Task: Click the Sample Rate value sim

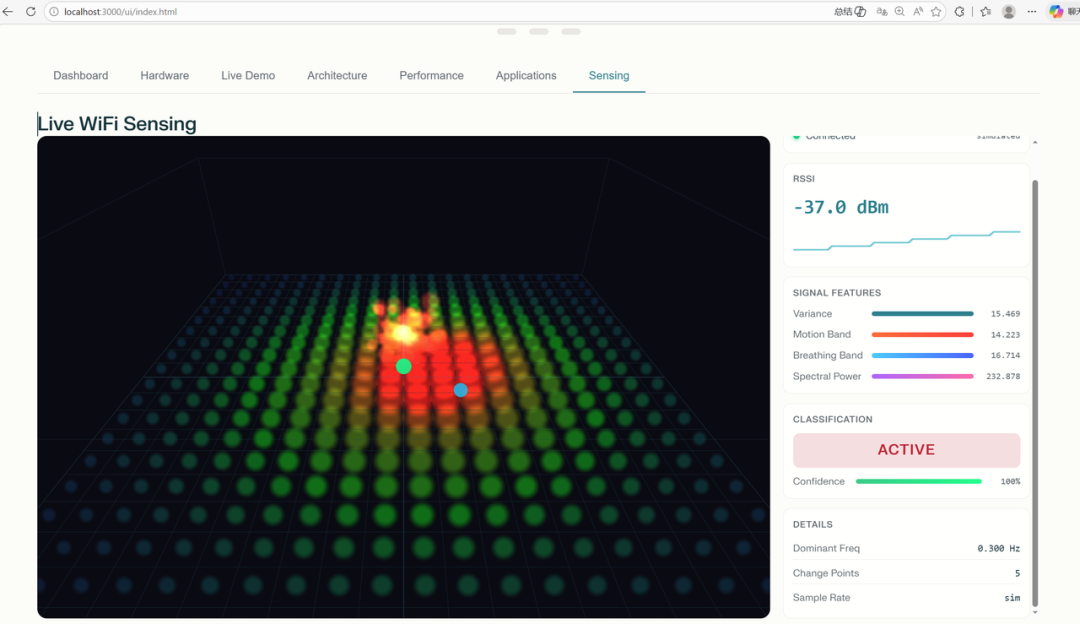Action: click(1012, 598)
